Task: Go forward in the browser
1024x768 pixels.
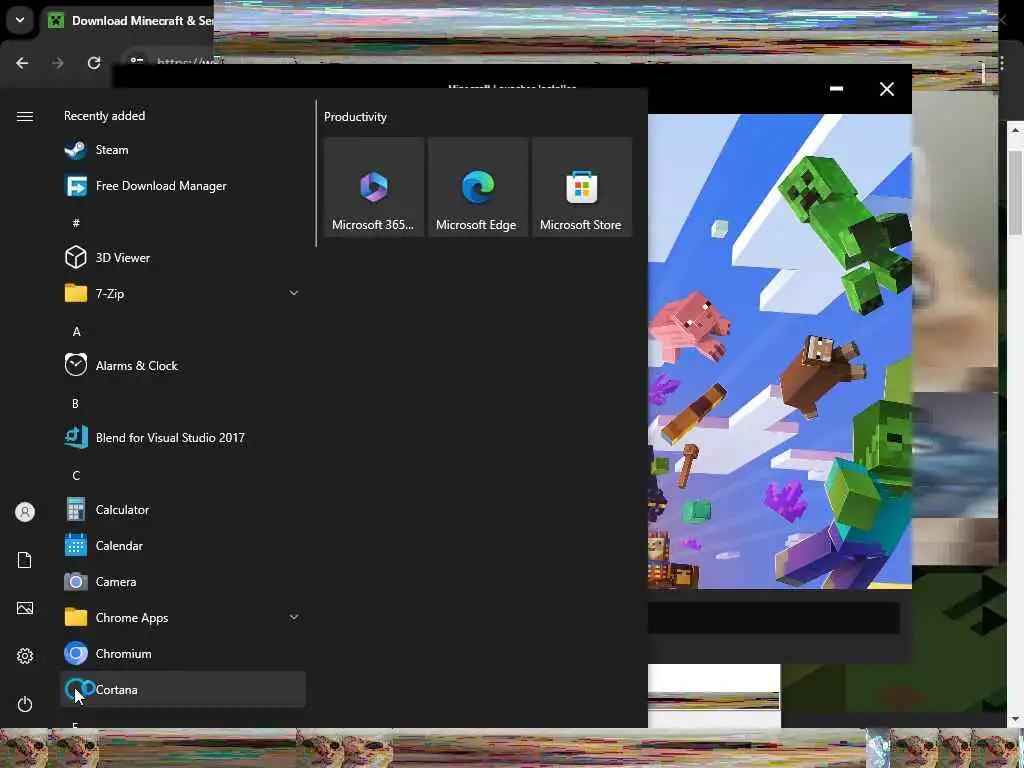Action: (58, 63)
